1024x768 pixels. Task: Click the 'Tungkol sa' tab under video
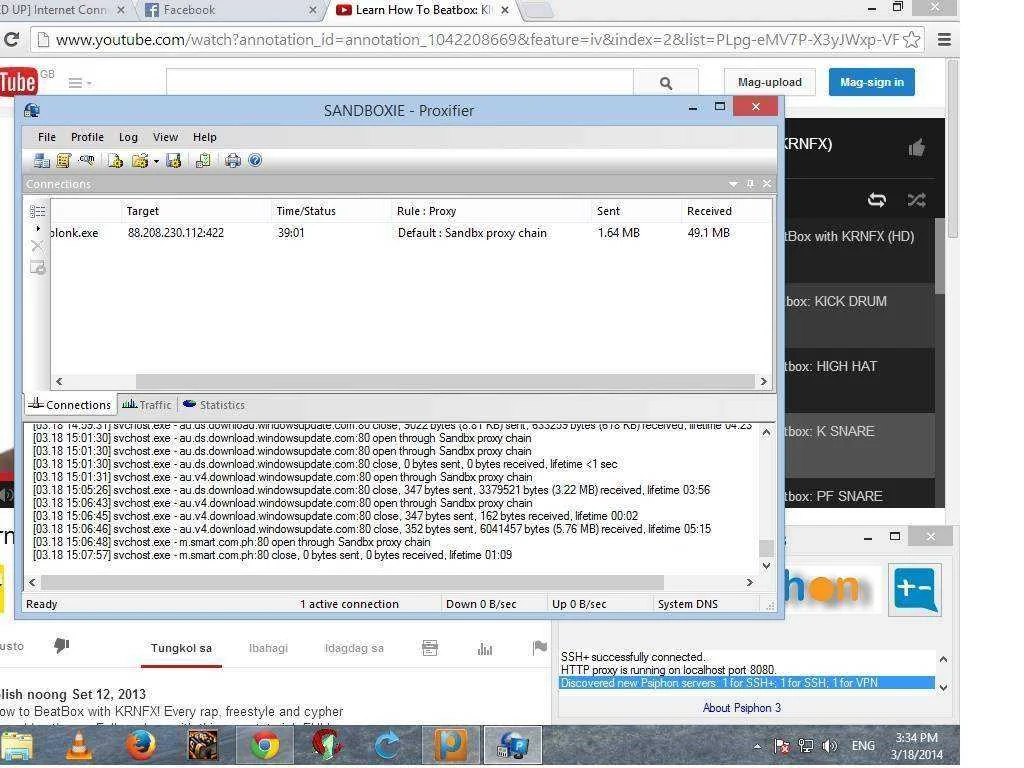click(x=181, y=648)
